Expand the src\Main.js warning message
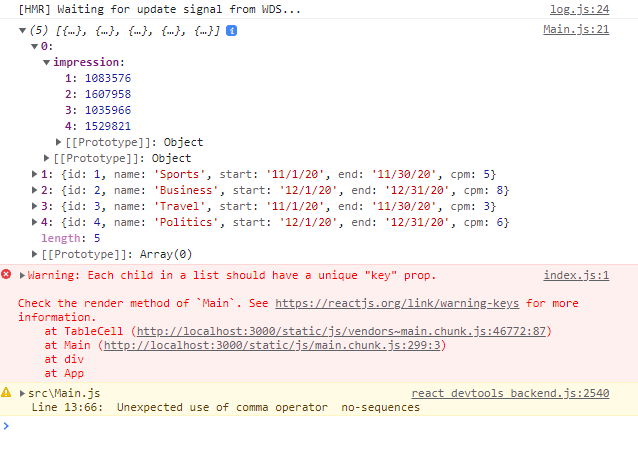Viewport: 638px width, 463px height. pyautogui.click(x=22, y=393)
